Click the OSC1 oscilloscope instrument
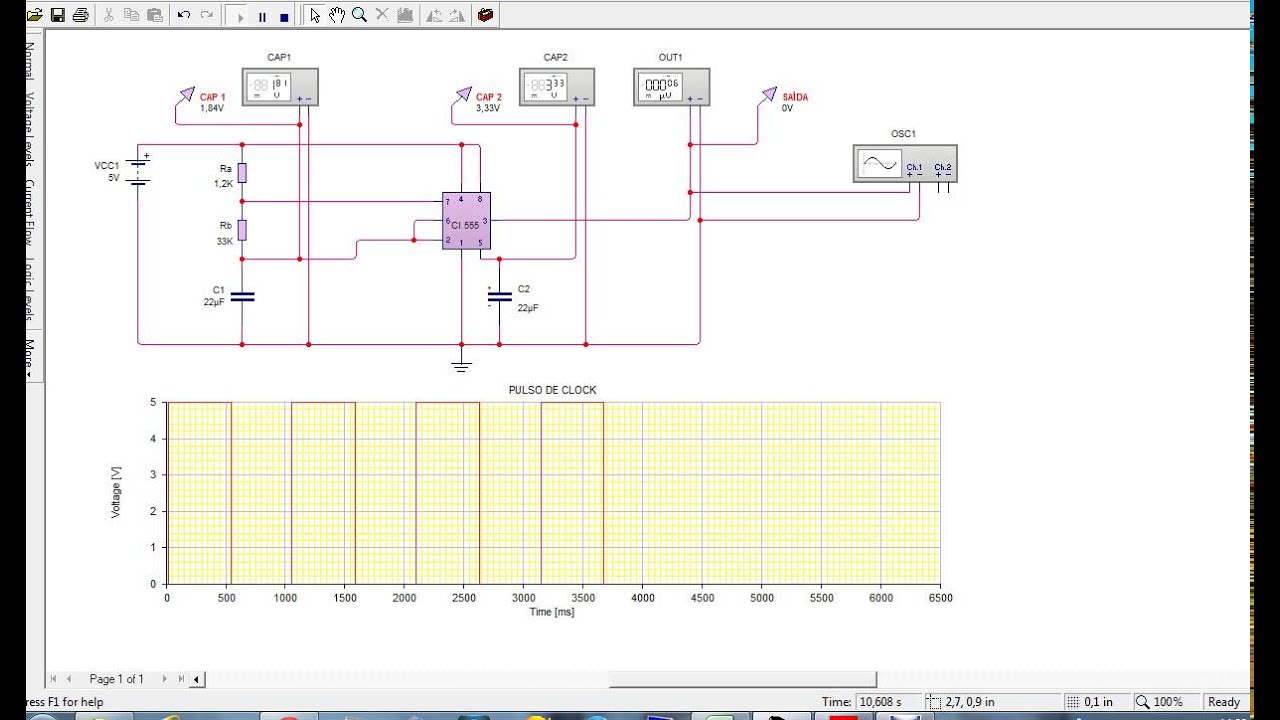Image resolution: width=1280 pixels, height=720 pixels. pyautogui.click(x=905, y=163)
